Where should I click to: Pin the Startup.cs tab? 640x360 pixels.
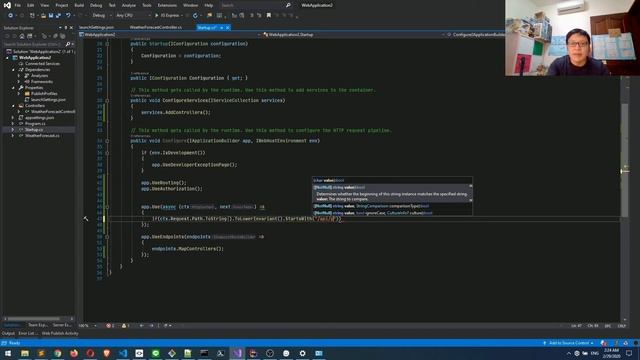222,27
